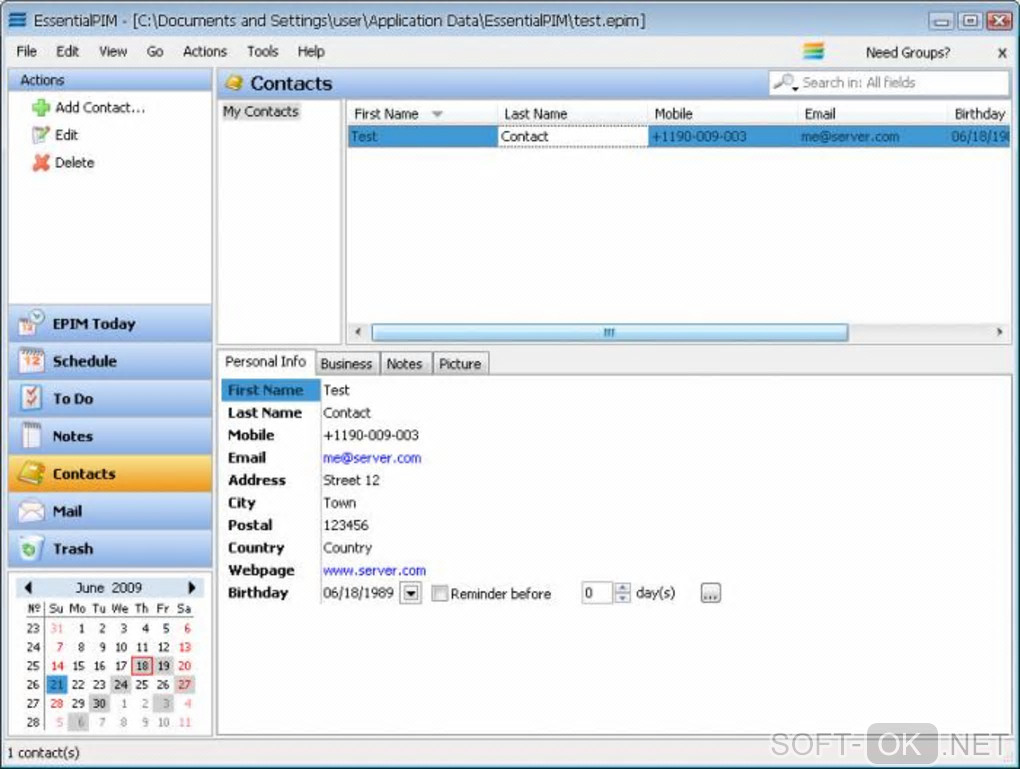
Task: Open the EPIM Today module
Action: point(110,324)
